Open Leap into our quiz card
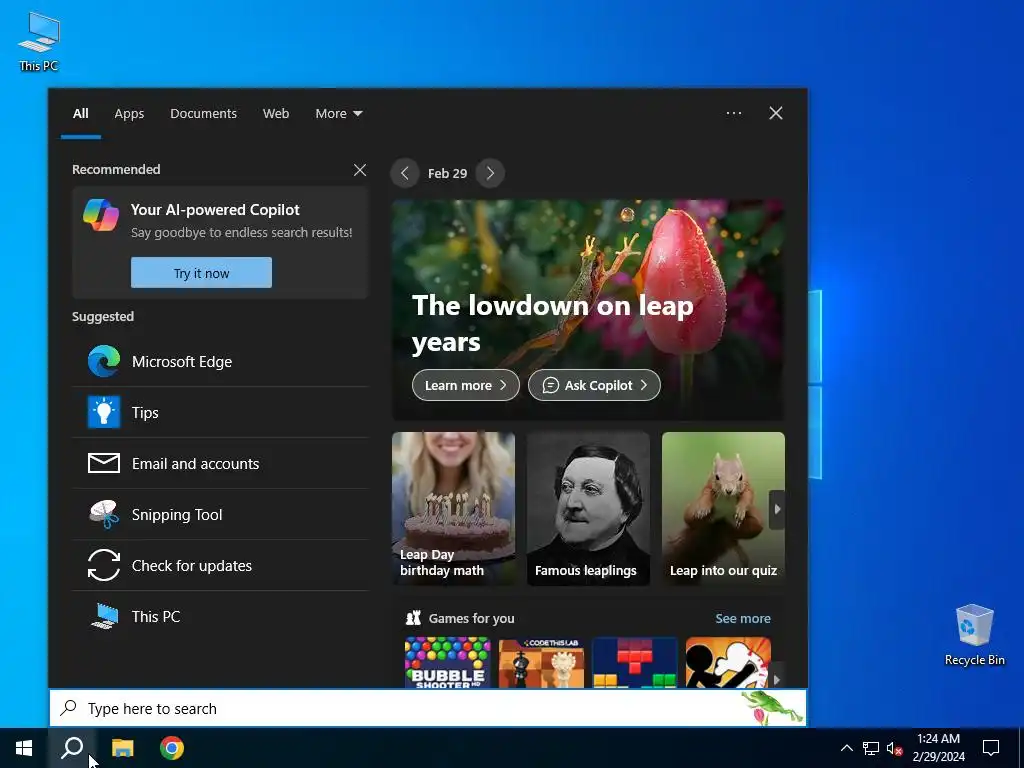 [x=723, y=509]
